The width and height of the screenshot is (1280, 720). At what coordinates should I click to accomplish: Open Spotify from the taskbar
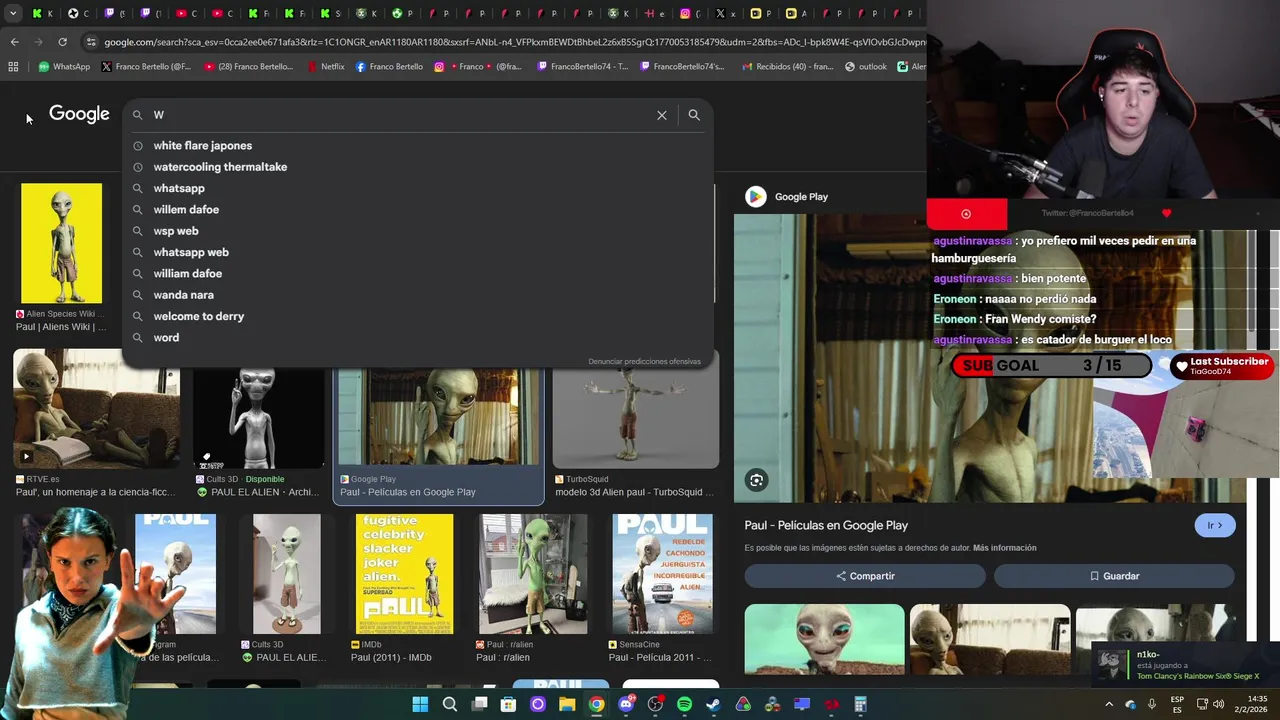click(684, 704)
